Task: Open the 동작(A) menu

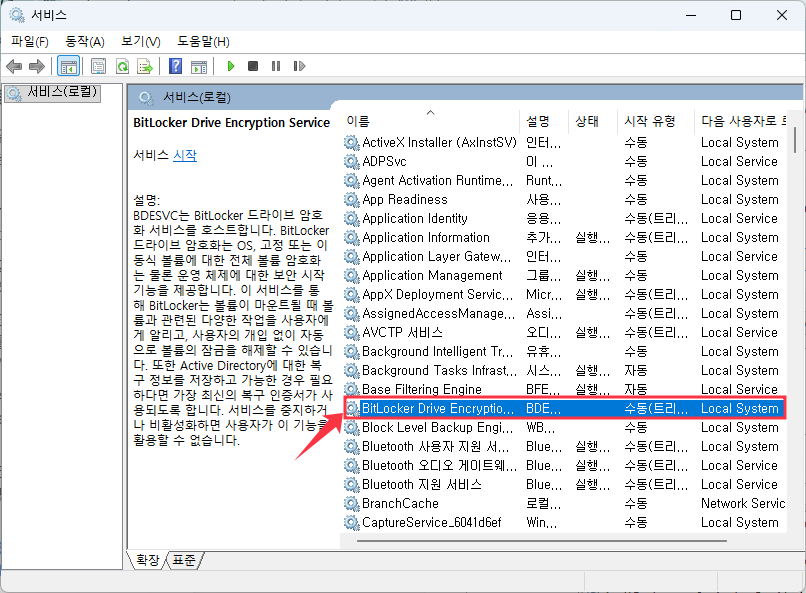Action: pyautogui.click(x=85, y=42)
